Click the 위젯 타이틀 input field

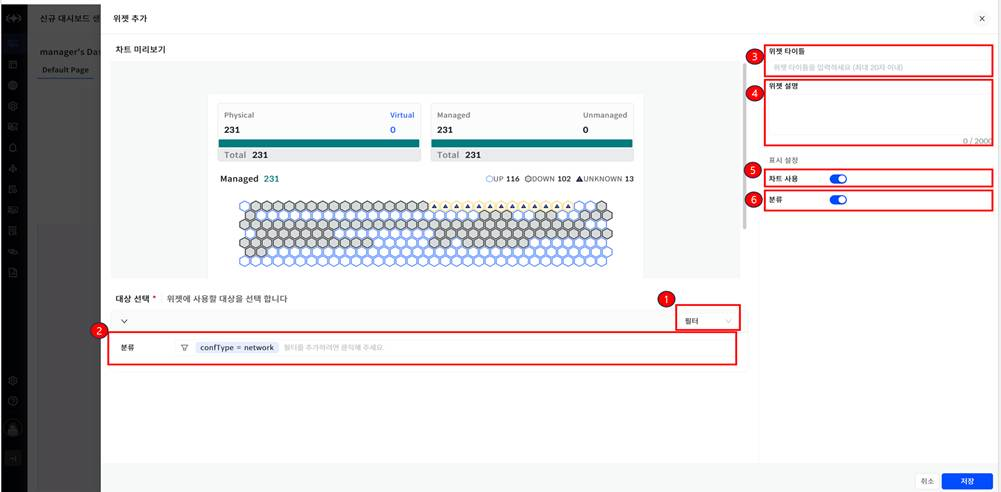(x=877, y=67)
